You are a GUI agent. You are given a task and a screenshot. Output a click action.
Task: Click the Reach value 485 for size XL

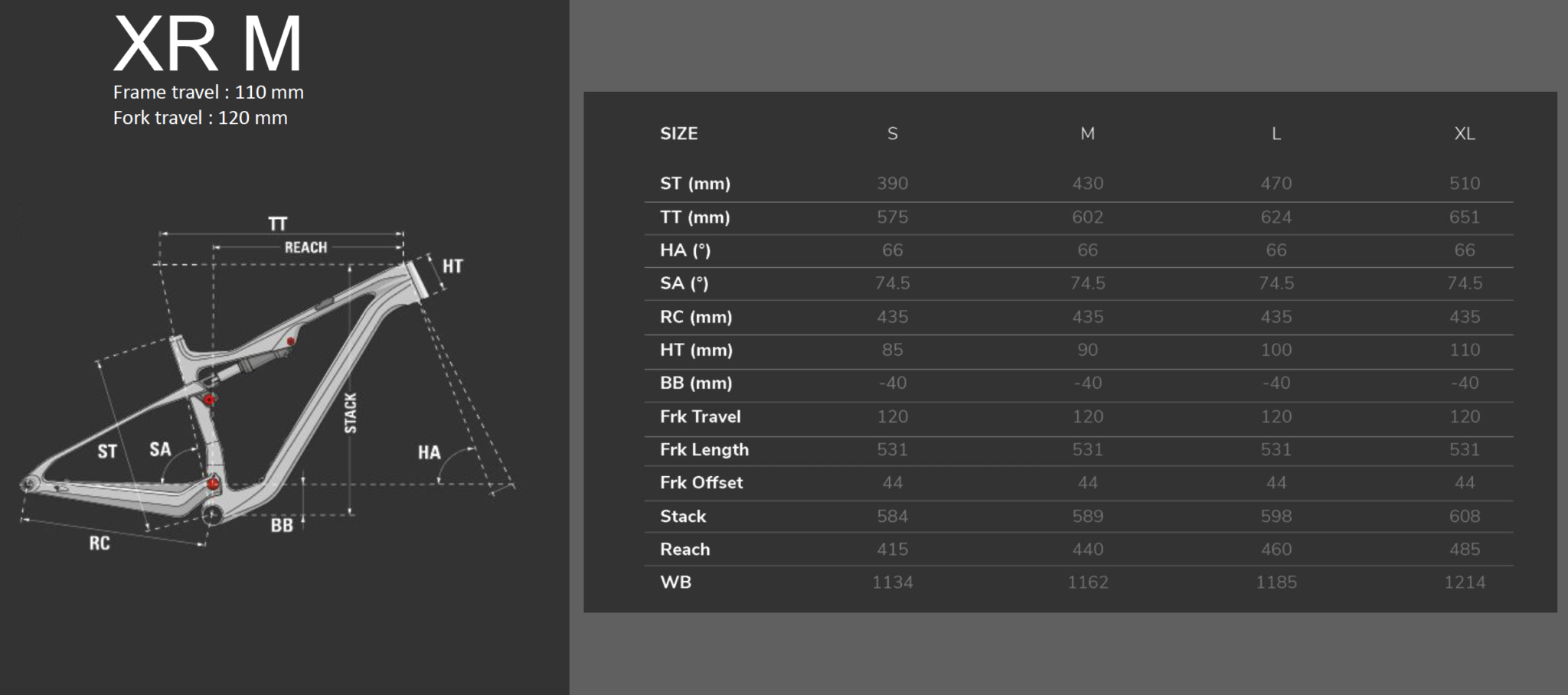pos(1464,550)
